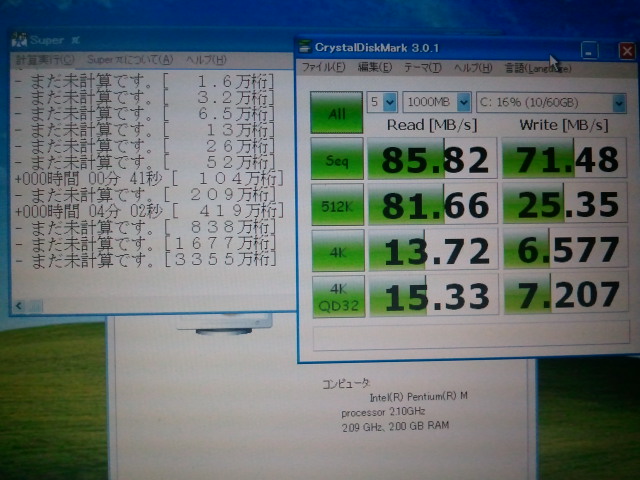This screenshot has width=640, height=480.
Task: Click the Intel(R) Pentium(R) M text
Action: coord(418,397)
